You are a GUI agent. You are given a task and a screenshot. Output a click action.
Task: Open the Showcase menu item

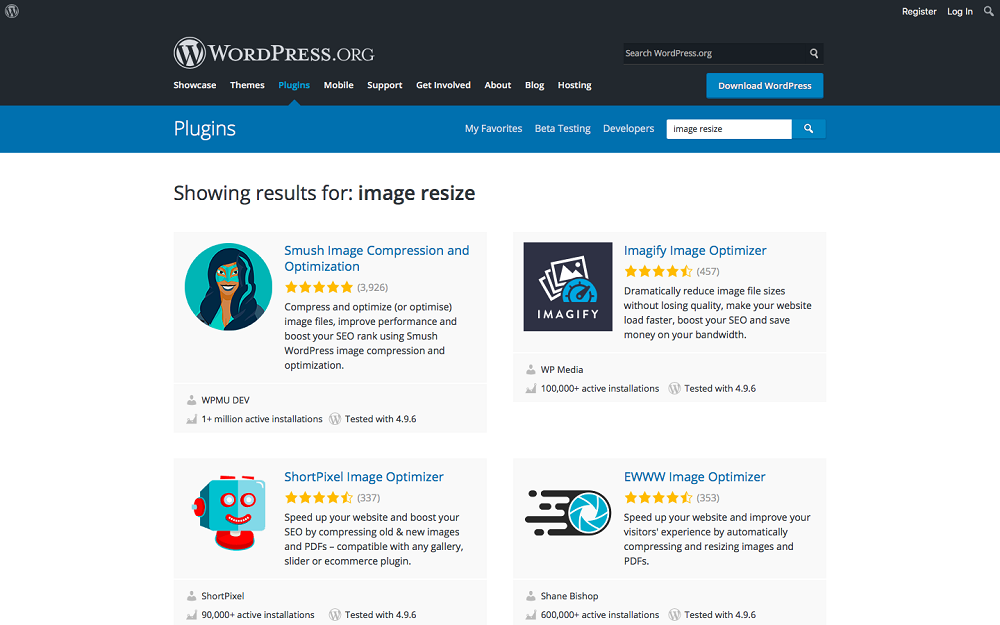(x=195, y=86)
